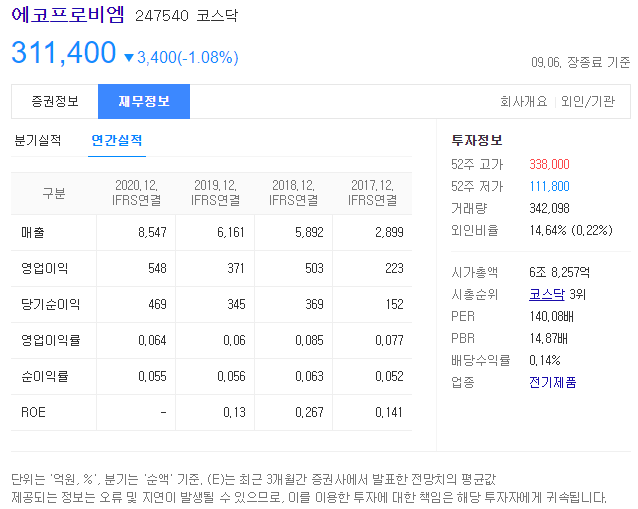Click the 247540 stock code

[162, 16]
